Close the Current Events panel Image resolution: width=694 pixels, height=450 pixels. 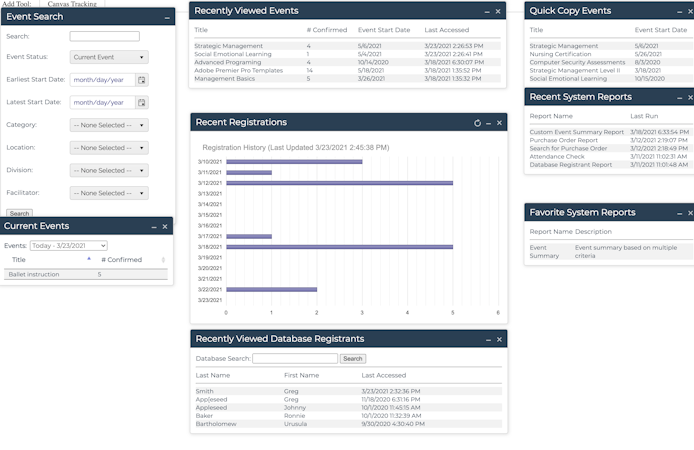pos(165,227)
